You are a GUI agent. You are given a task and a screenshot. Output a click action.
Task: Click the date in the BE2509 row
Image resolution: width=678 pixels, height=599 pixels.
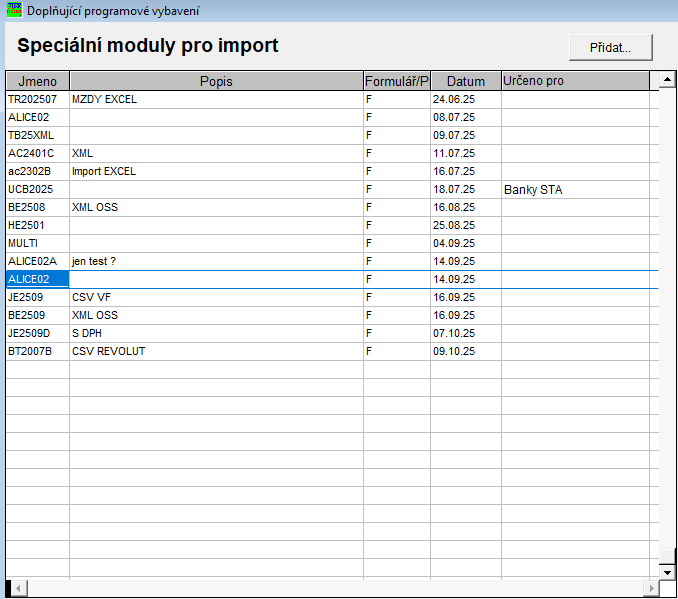pos(466,316)
